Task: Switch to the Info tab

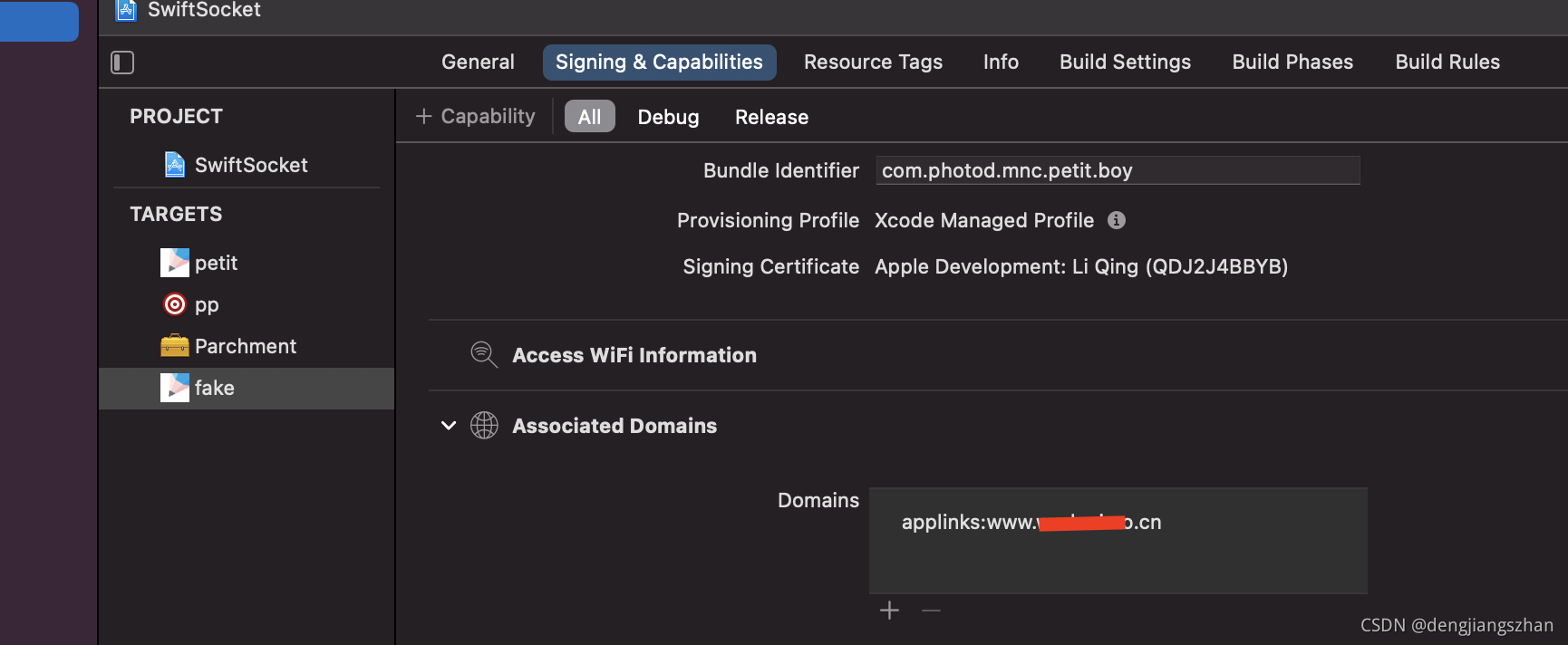Action: 1001,62
